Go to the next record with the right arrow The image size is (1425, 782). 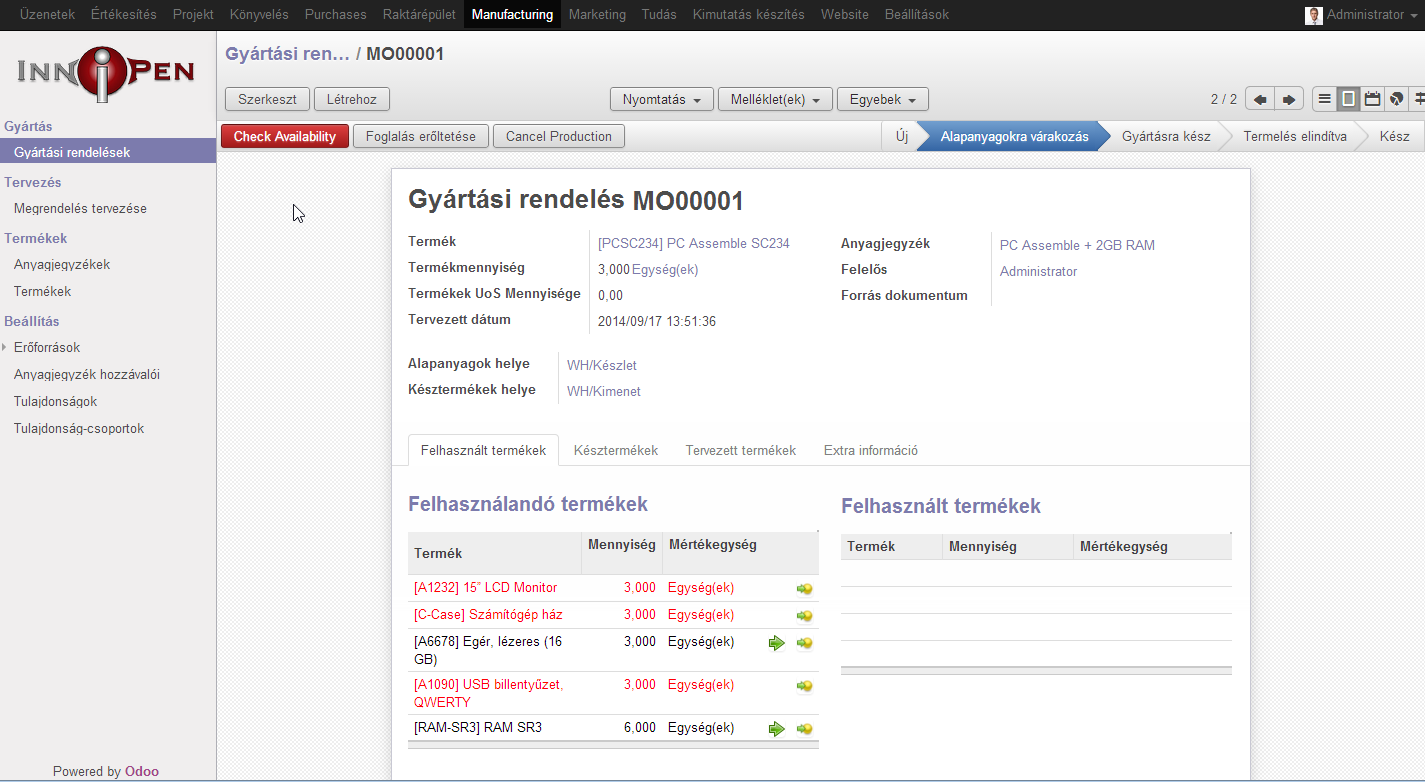point(1289,99)
